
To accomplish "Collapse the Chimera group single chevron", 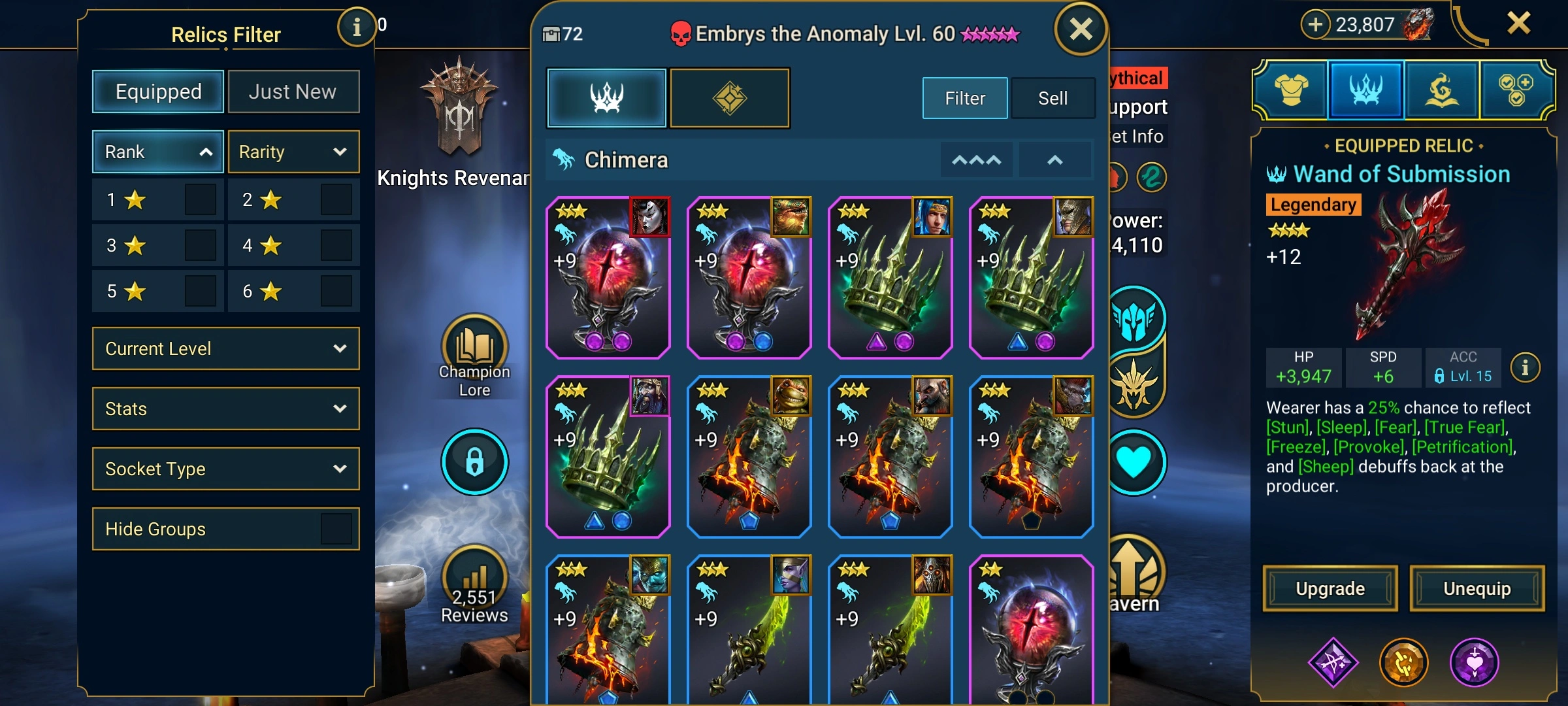I will click(x=1054, y=160).
